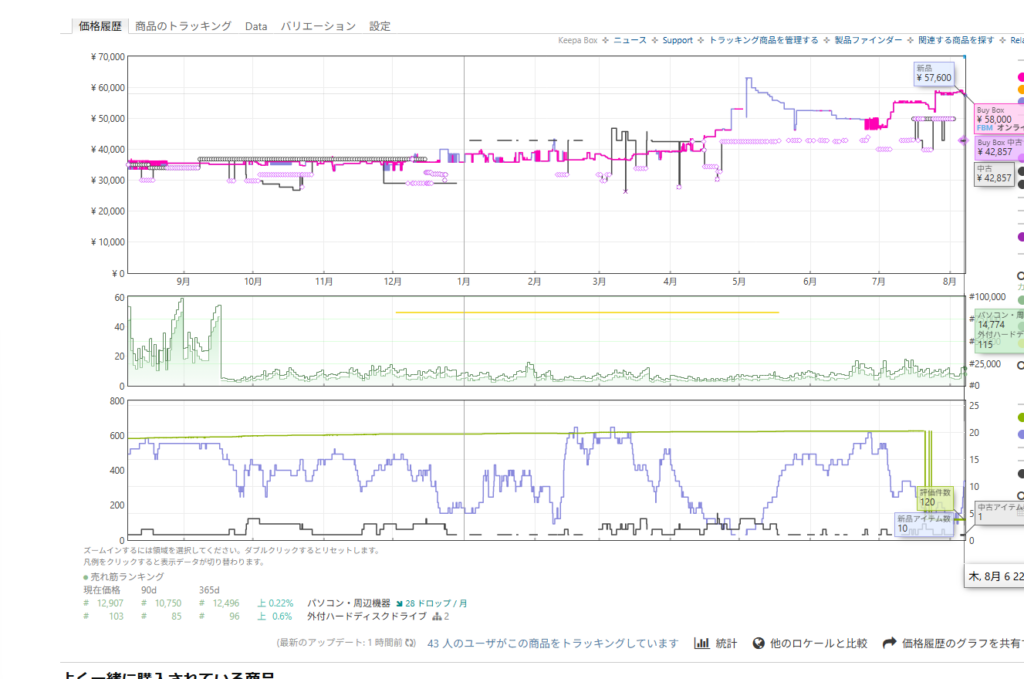Viewport: 1024px width, 679px height.
Task: Click the 28 ドロップ / 月 drop indicator
Action: pyautogui.click(x=432, y=603)
